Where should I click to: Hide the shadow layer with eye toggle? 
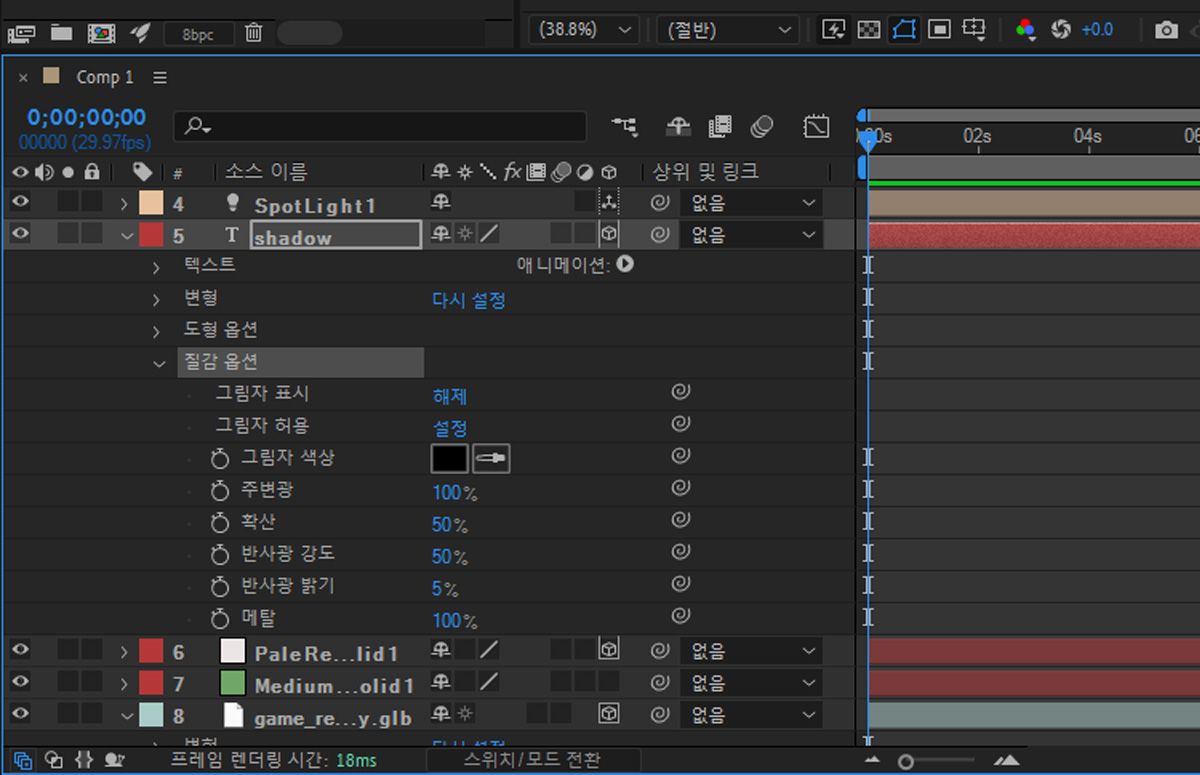coord(20,235)
